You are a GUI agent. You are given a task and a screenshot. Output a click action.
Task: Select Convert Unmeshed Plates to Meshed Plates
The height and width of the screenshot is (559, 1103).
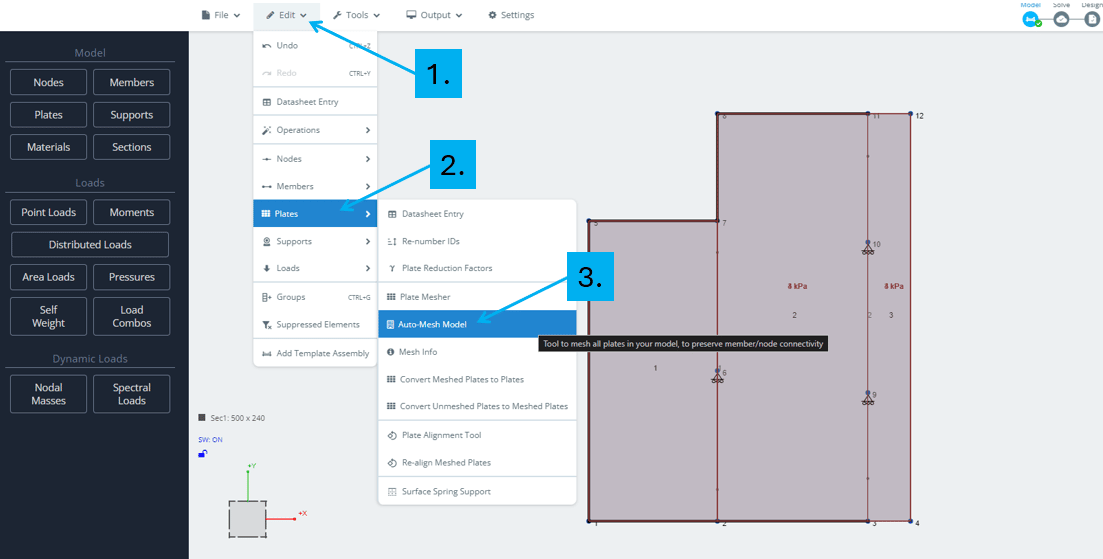tap(477, 406)
